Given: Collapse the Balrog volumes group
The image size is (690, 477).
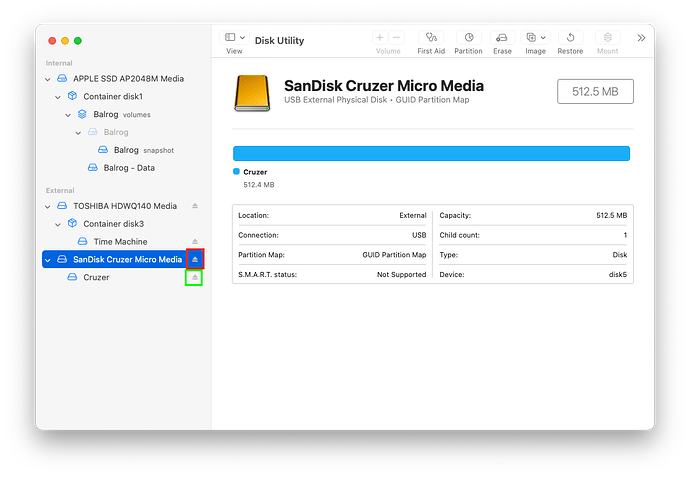Looking at the screenshot, I should [x=68, y=115].
